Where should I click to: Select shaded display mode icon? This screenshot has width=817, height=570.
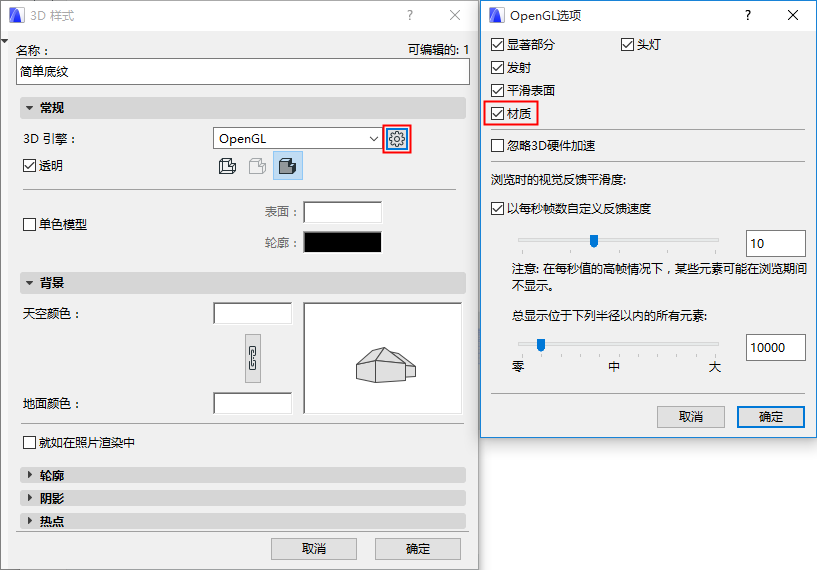(288, 166)
